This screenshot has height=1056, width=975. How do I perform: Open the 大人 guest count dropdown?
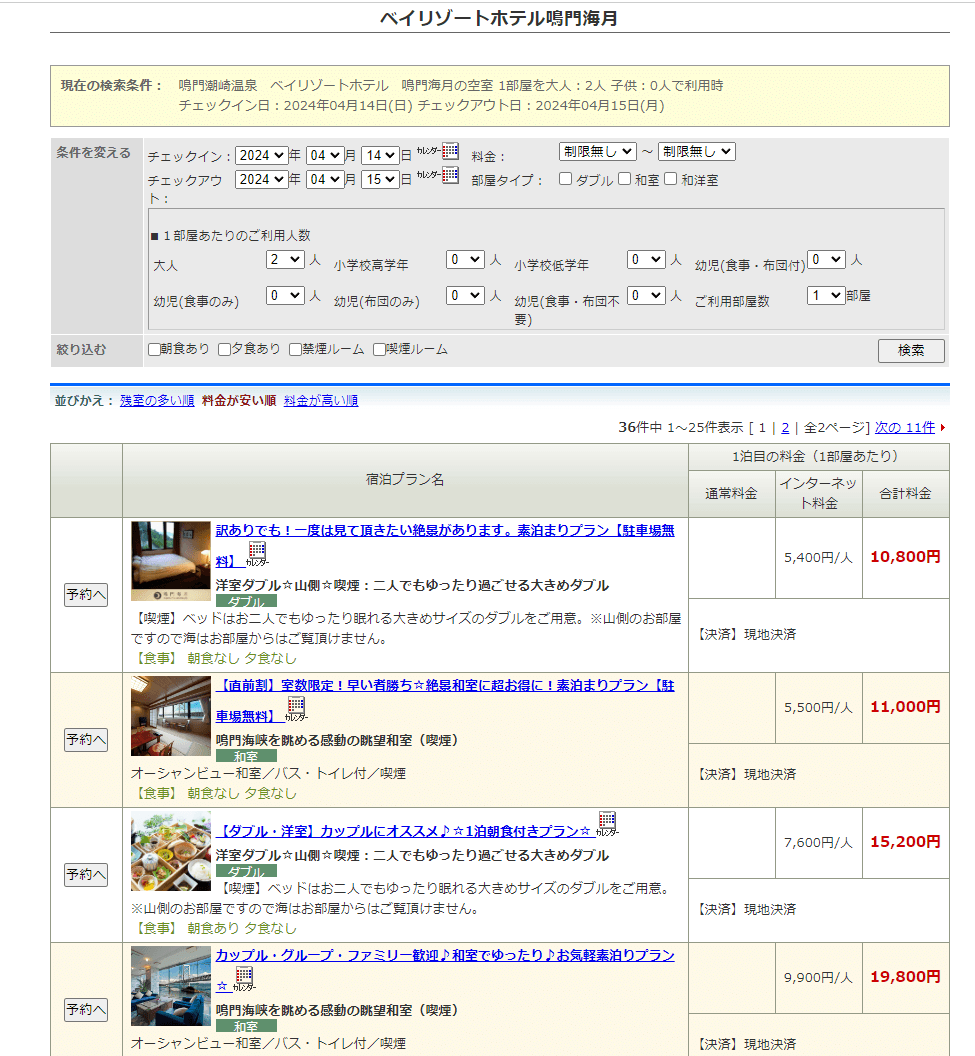click(x=285, y=259)
